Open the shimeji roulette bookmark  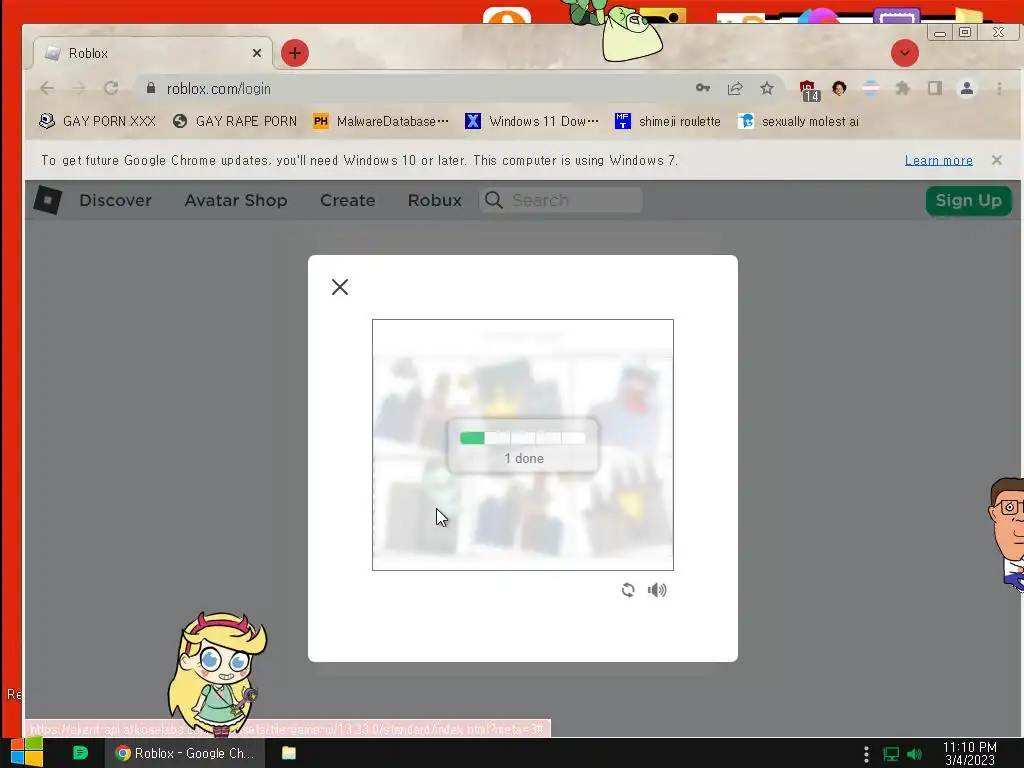pyautogui.click(x=667, y=121)
